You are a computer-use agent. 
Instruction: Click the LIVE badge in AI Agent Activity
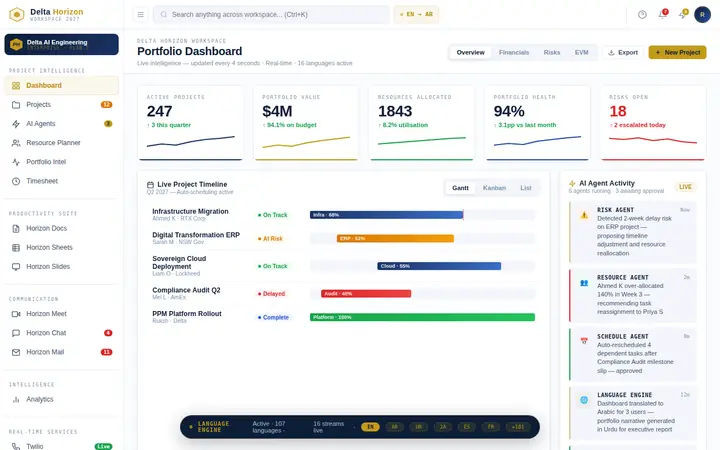click(685, 187)
